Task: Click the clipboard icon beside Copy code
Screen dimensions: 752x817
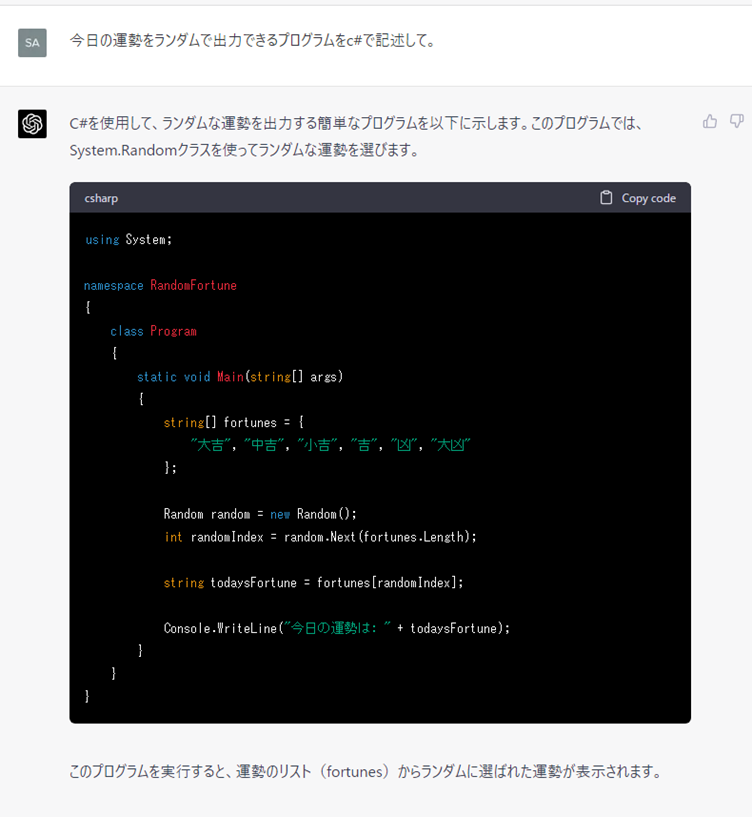Action: coord(606,197)
